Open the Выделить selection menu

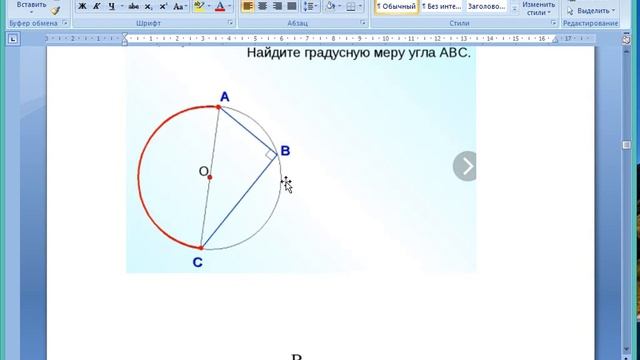click(x=591, y=11)
